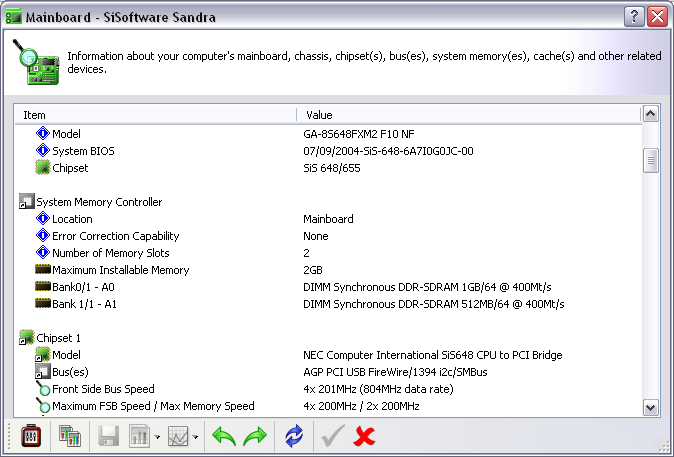Image resolution: width=674 pixels, height=457 pixels.
Task: Click the disabled save floppy icon
Action: [109, 436]
